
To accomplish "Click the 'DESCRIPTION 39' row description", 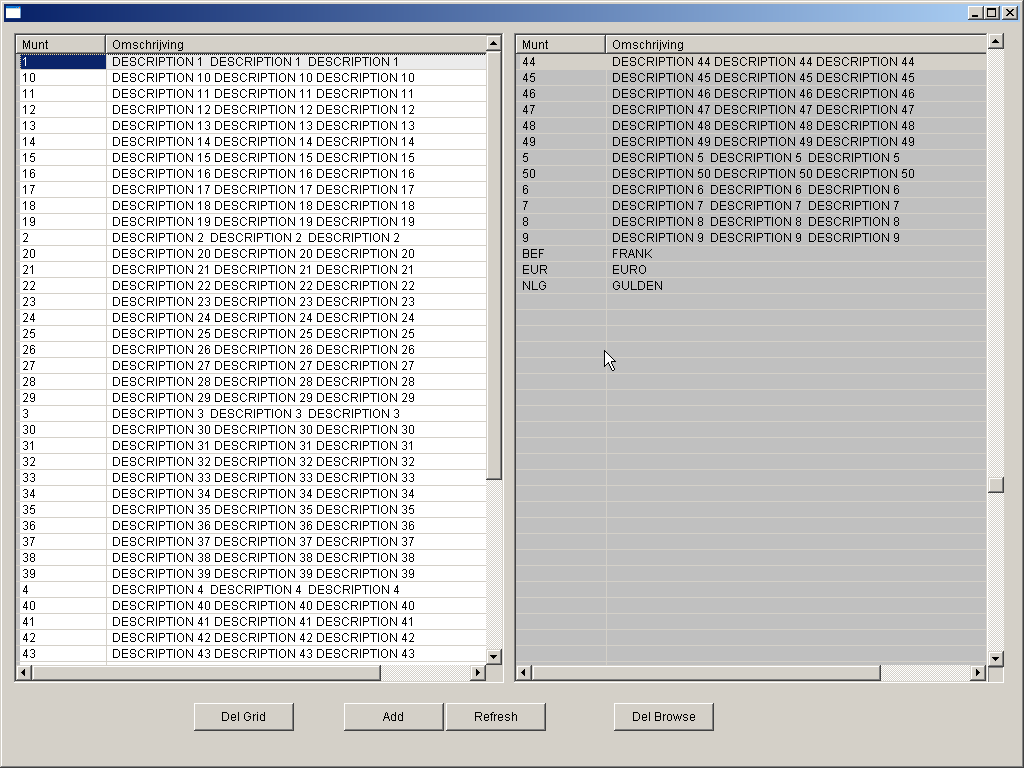I will click(296, 573).
